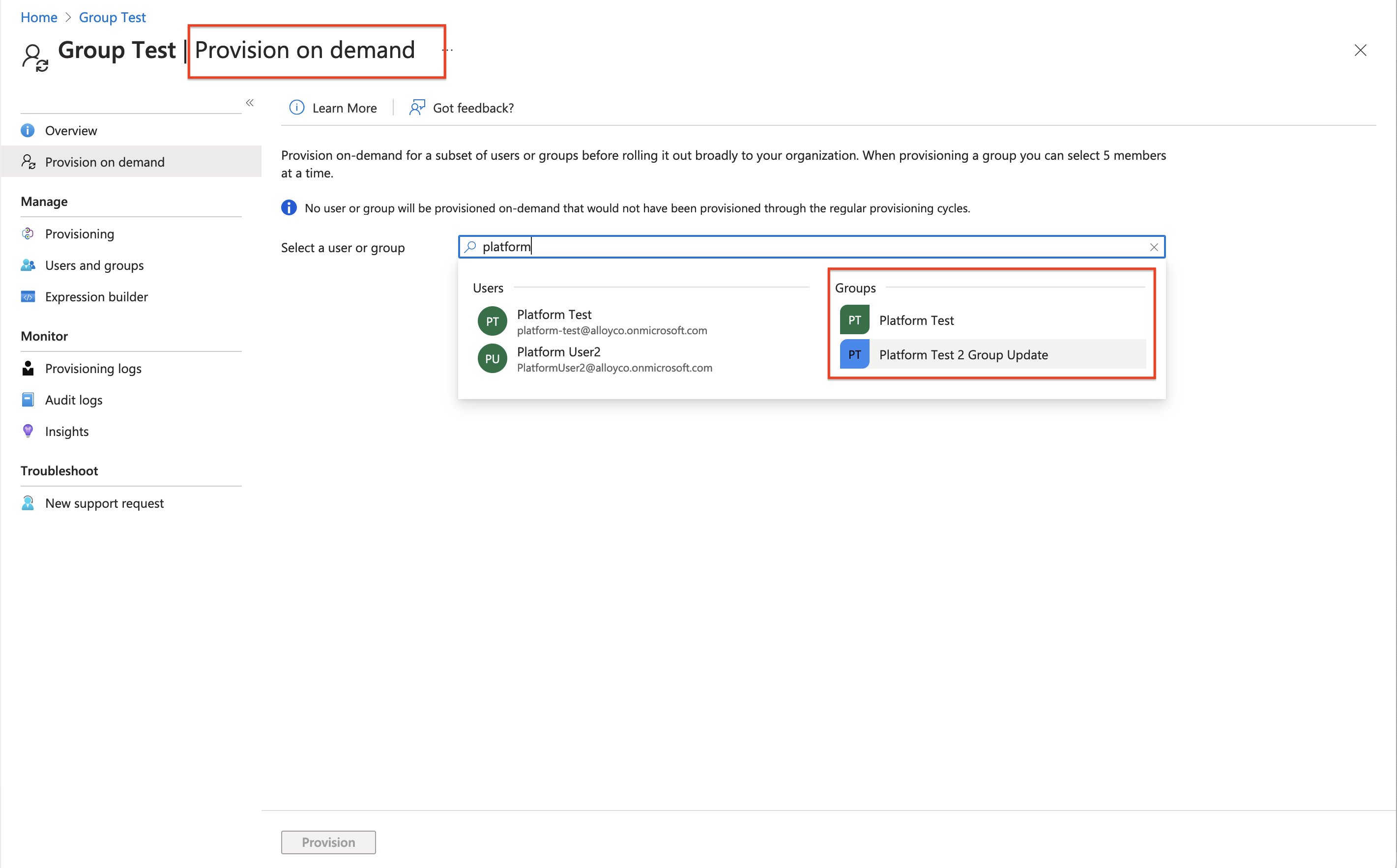Click the Insights lightbulb icon
Image resolution: width=1397 pixels, height=868 pixels.
[28, 431]
